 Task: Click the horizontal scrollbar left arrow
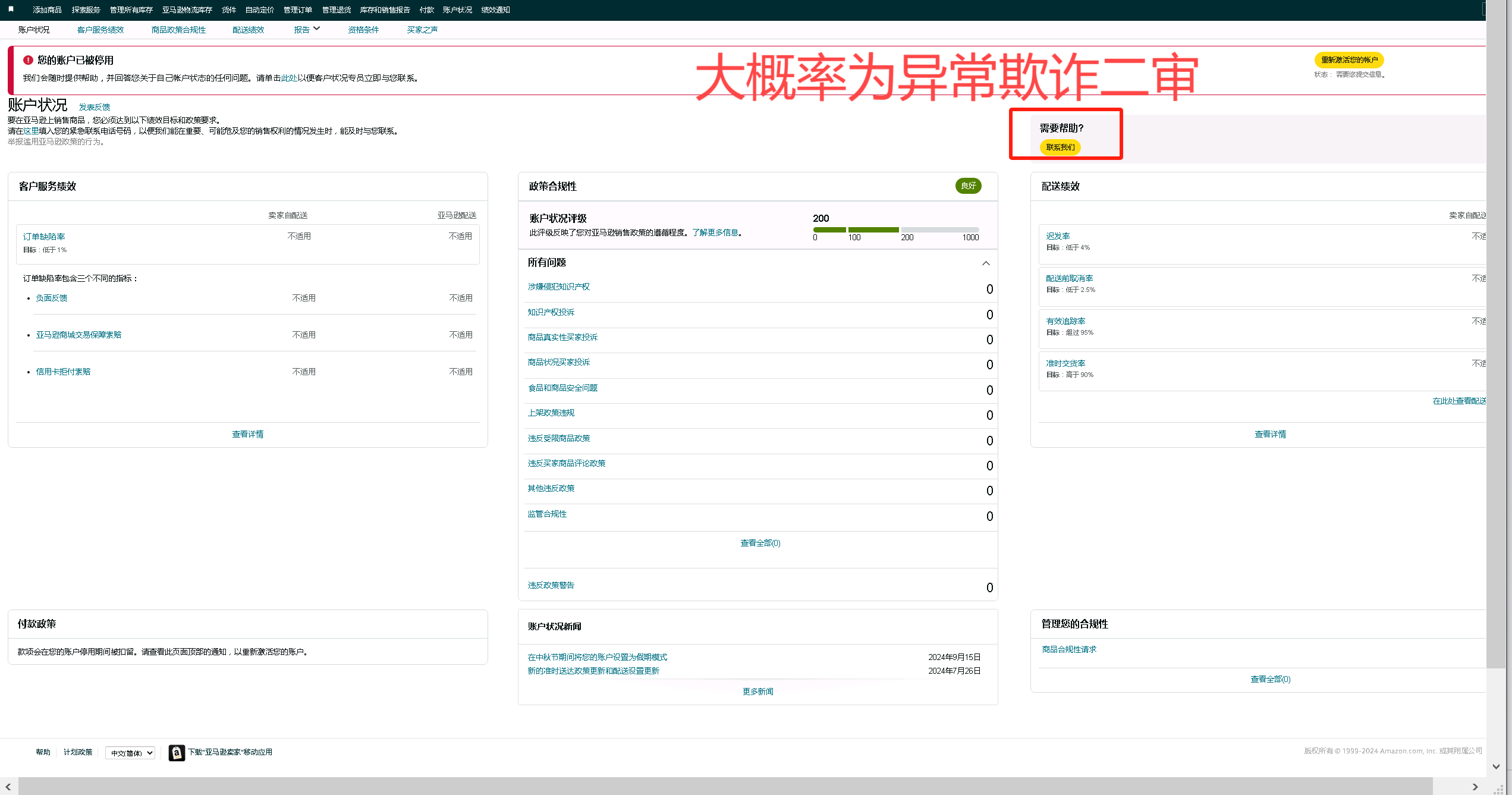[8, 786]
